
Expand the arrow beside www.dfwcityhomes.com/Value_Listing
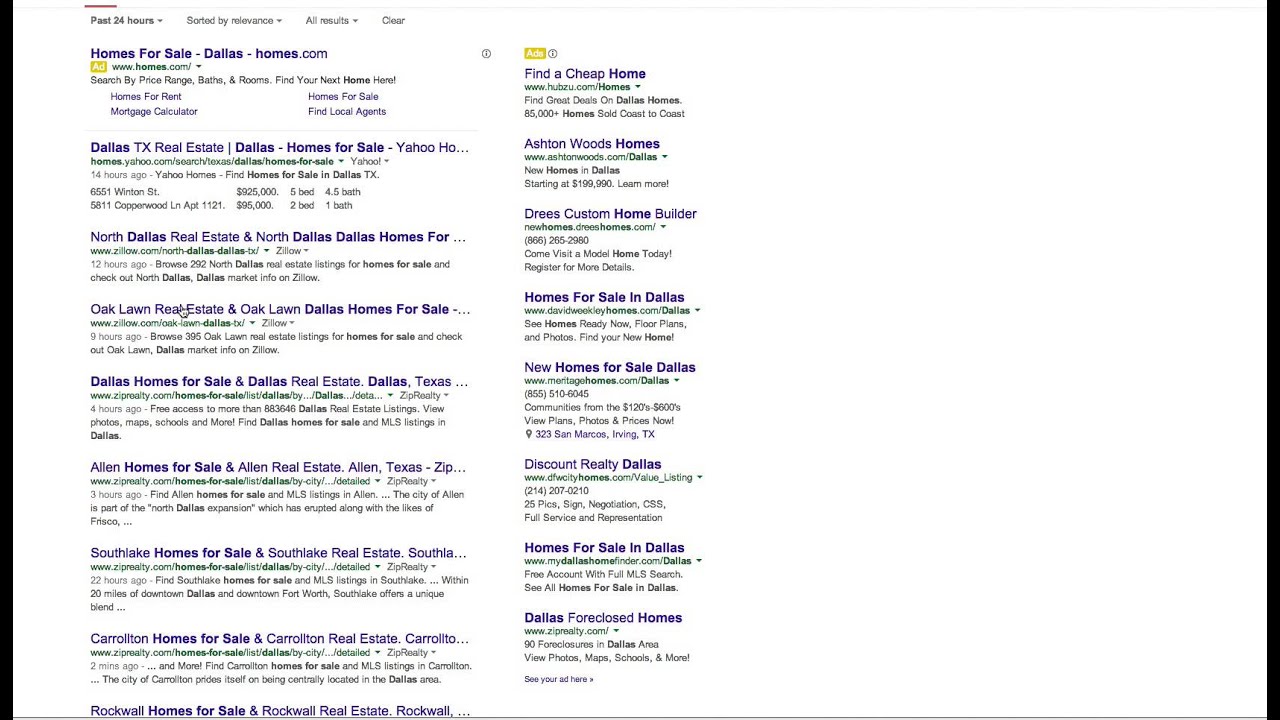pos(699,478)
